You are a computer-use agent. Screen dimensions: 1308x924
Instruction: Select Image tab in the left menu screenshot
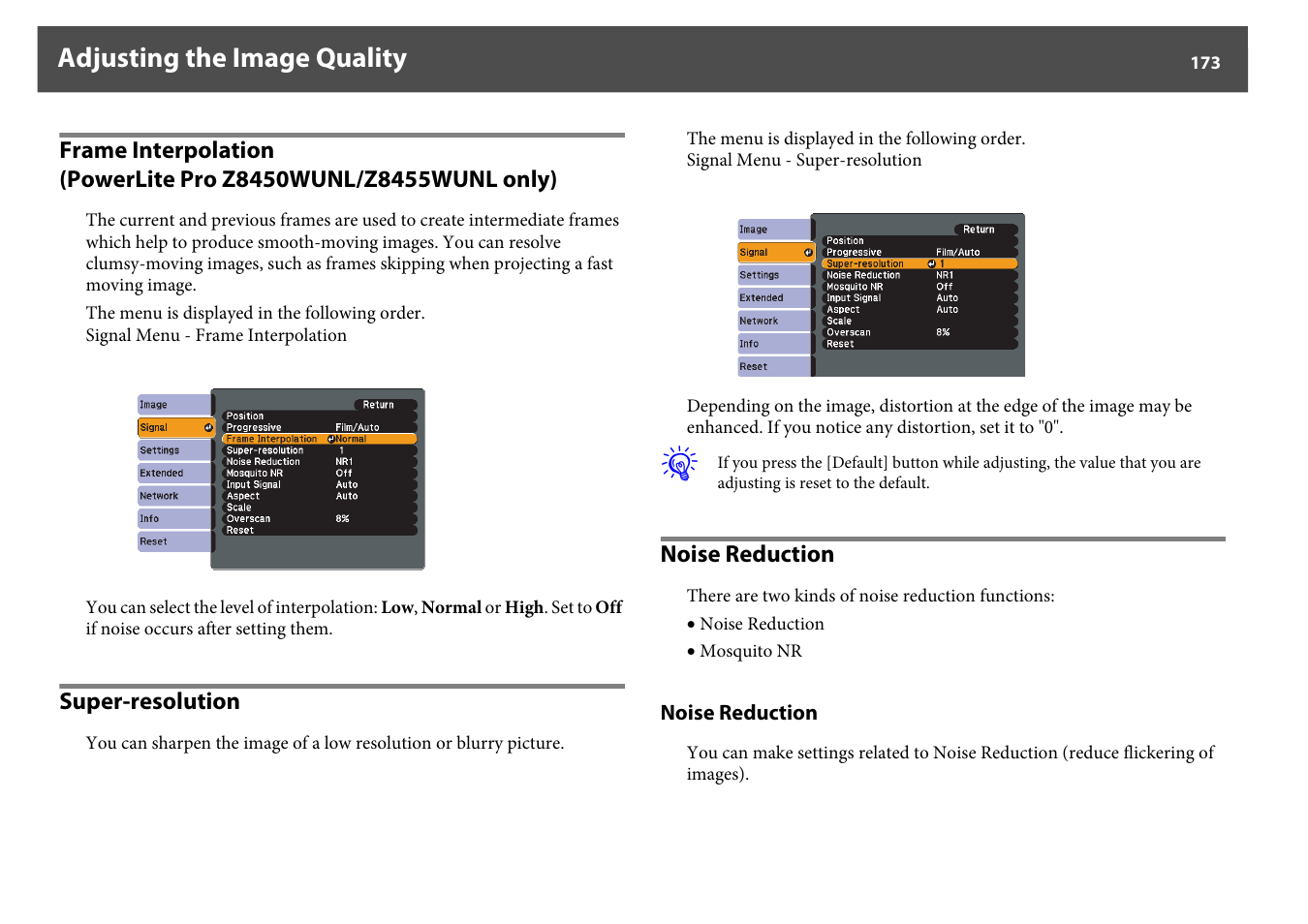174,405
